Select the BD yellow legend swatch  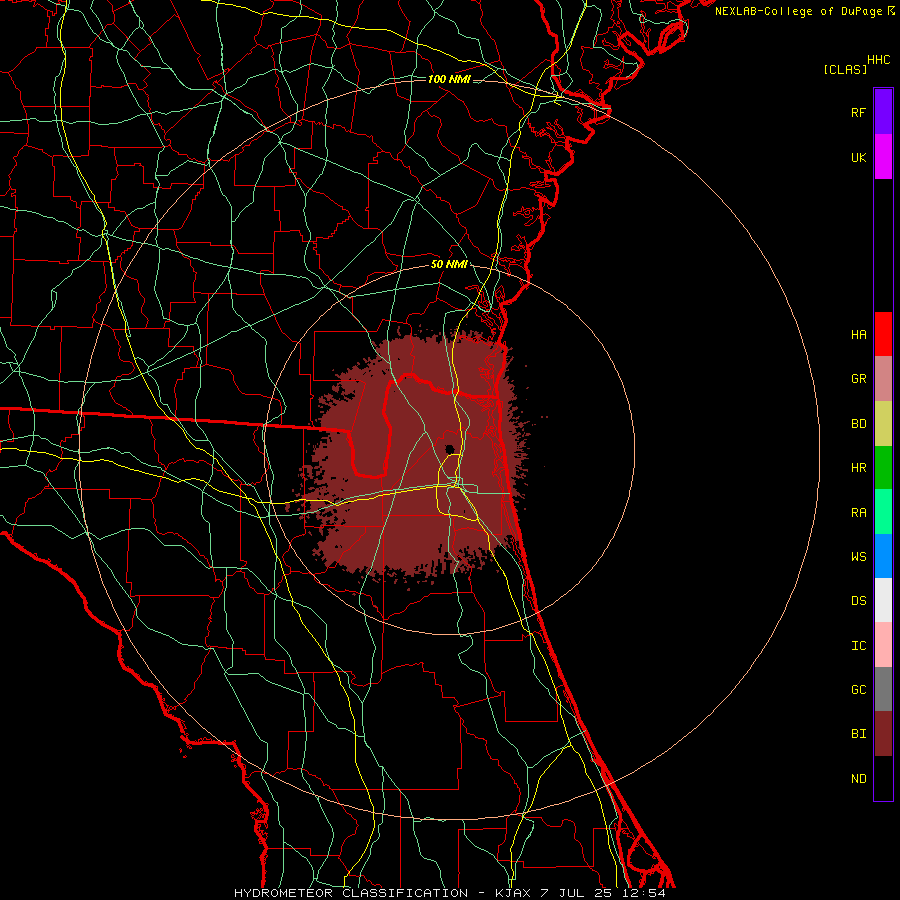point(883,424)
